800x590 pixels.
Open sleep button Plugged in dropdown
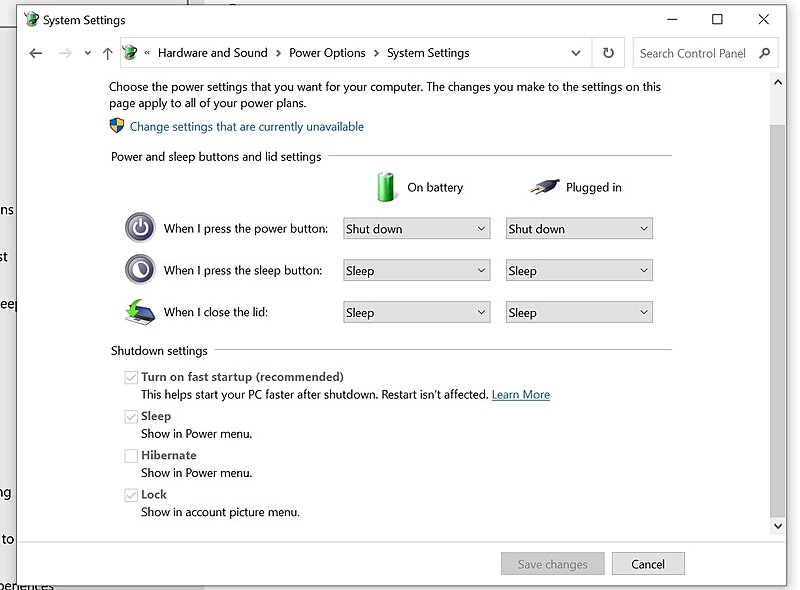pyautogui.click(x=579, y=271)
